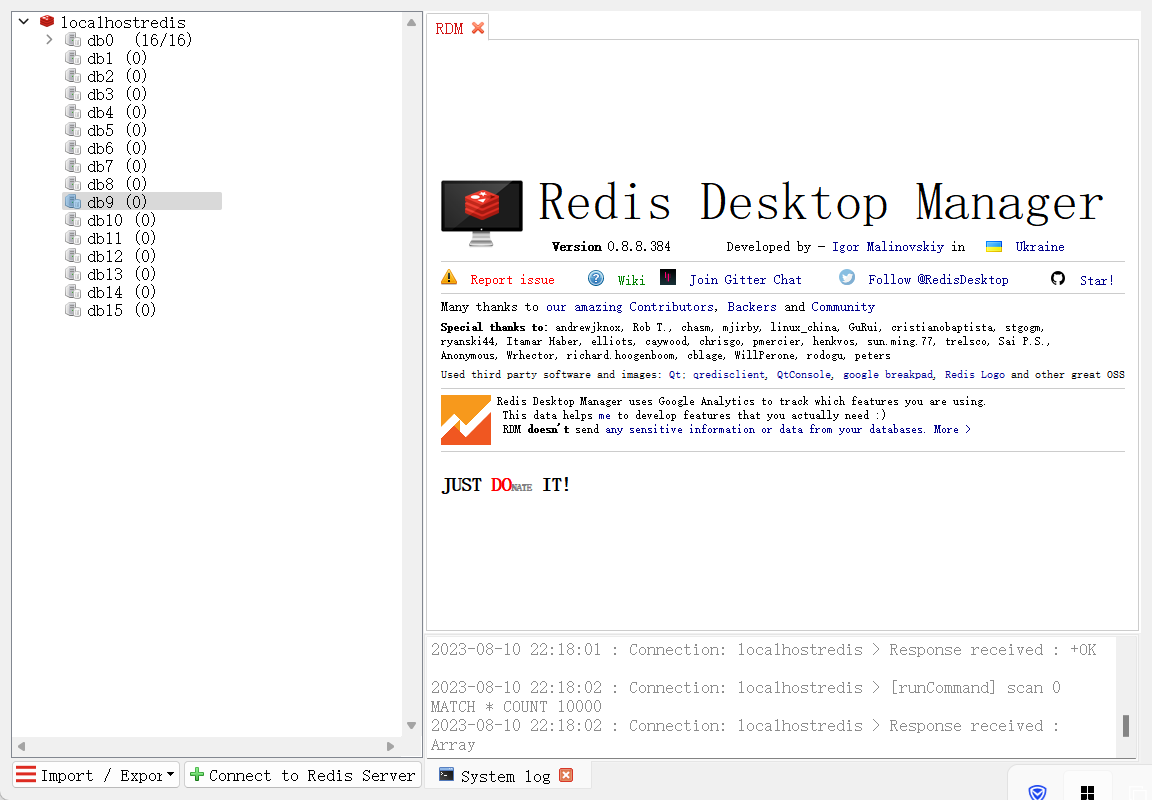This screenshot has width=1152, height=800.
Task: Click the red Redis icon beside localhostredis
Action: 47,21
